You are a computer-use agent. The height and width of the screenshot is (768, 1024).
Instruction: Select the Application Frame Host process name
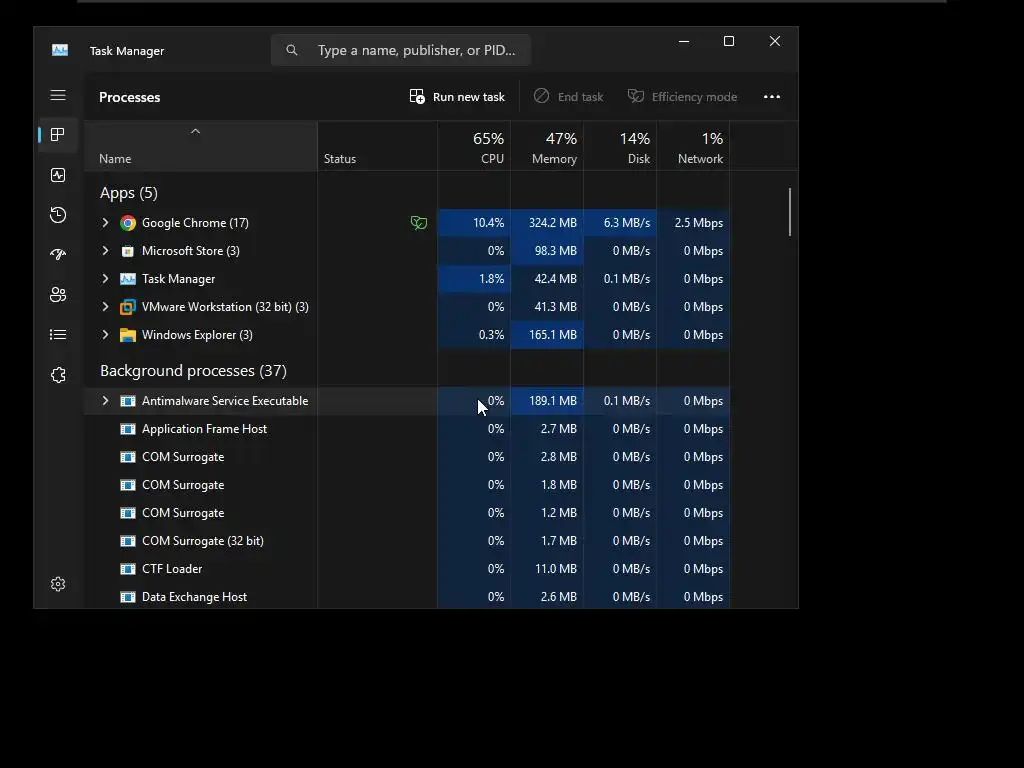pyautogui.click(x=204, y=429)
